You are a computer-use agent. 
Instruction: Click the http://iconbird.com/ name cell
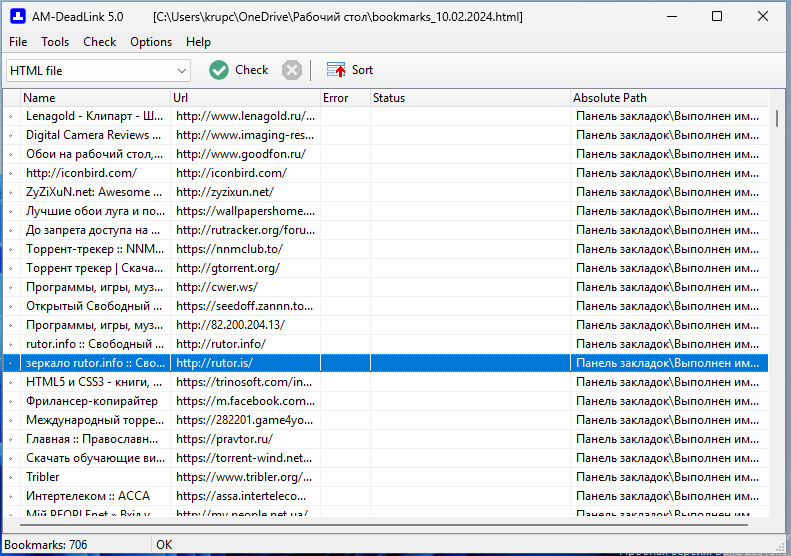(x=95, y=173)
